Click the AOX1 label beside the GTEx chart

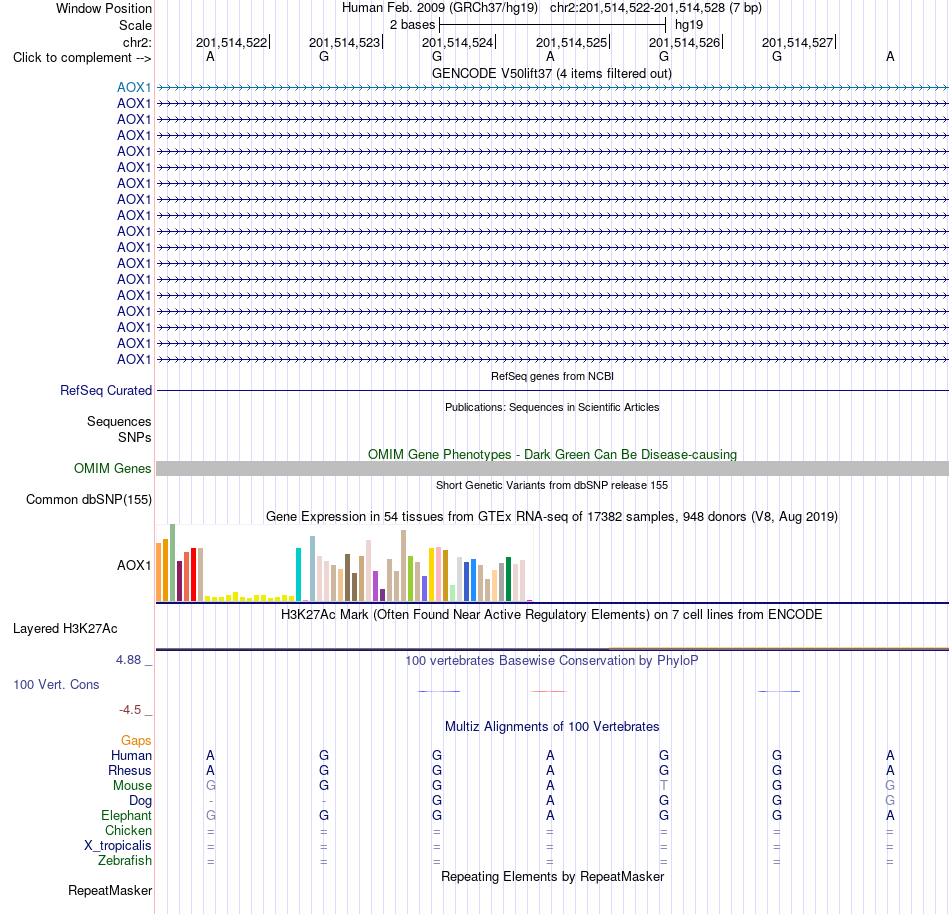point(134,565)
